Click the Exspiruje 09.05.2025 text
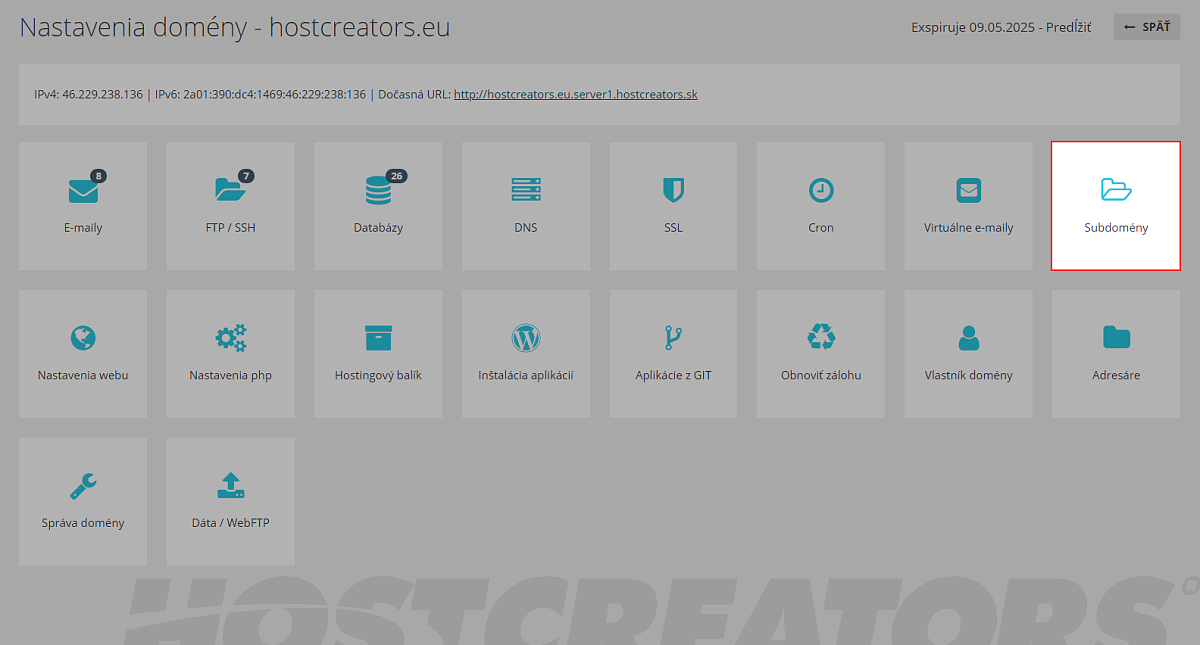The width and height of the screenshot is (1200, 645). 972,28
